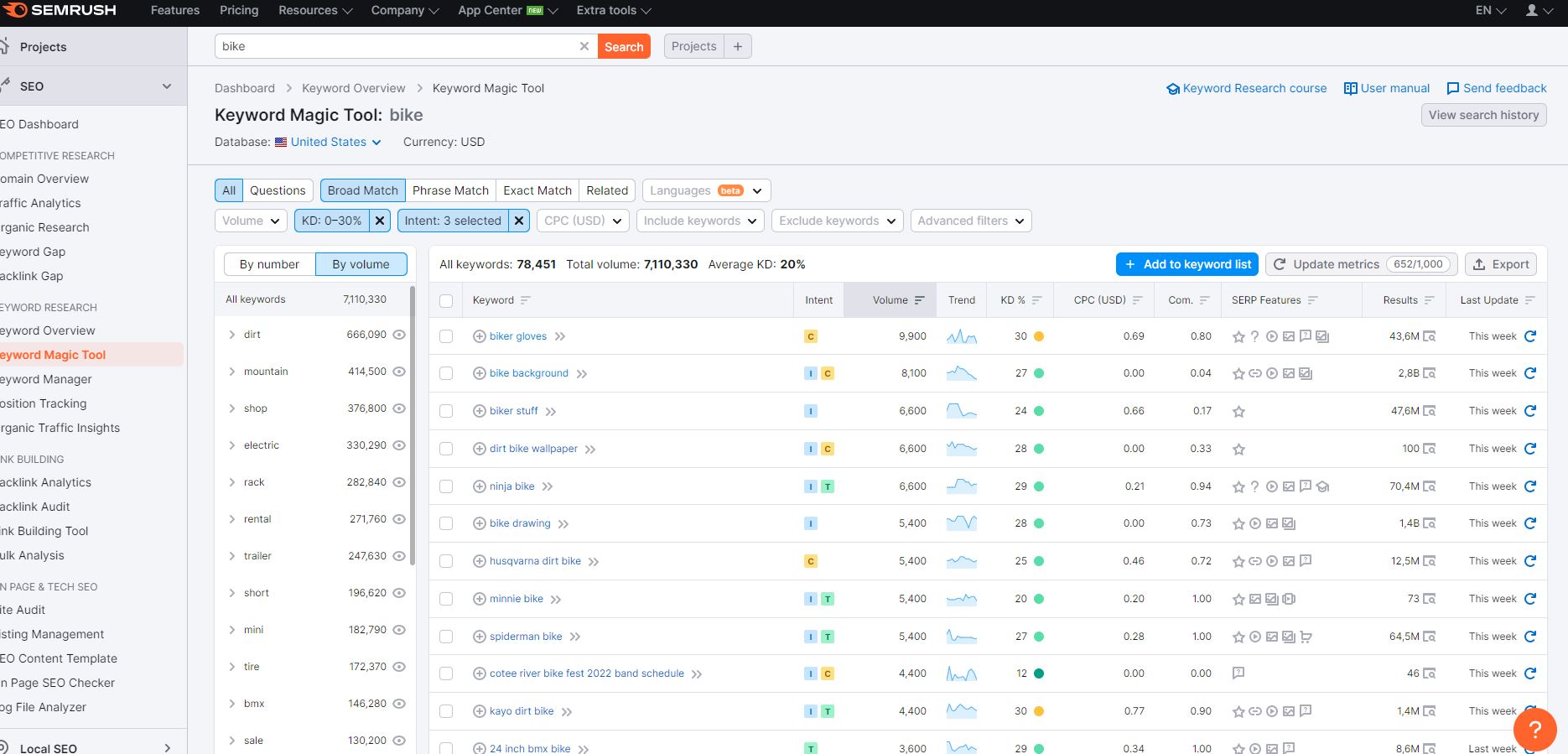Open the Extra tools menu
This screenshot has height=754, width=1568.
point(614,10)
